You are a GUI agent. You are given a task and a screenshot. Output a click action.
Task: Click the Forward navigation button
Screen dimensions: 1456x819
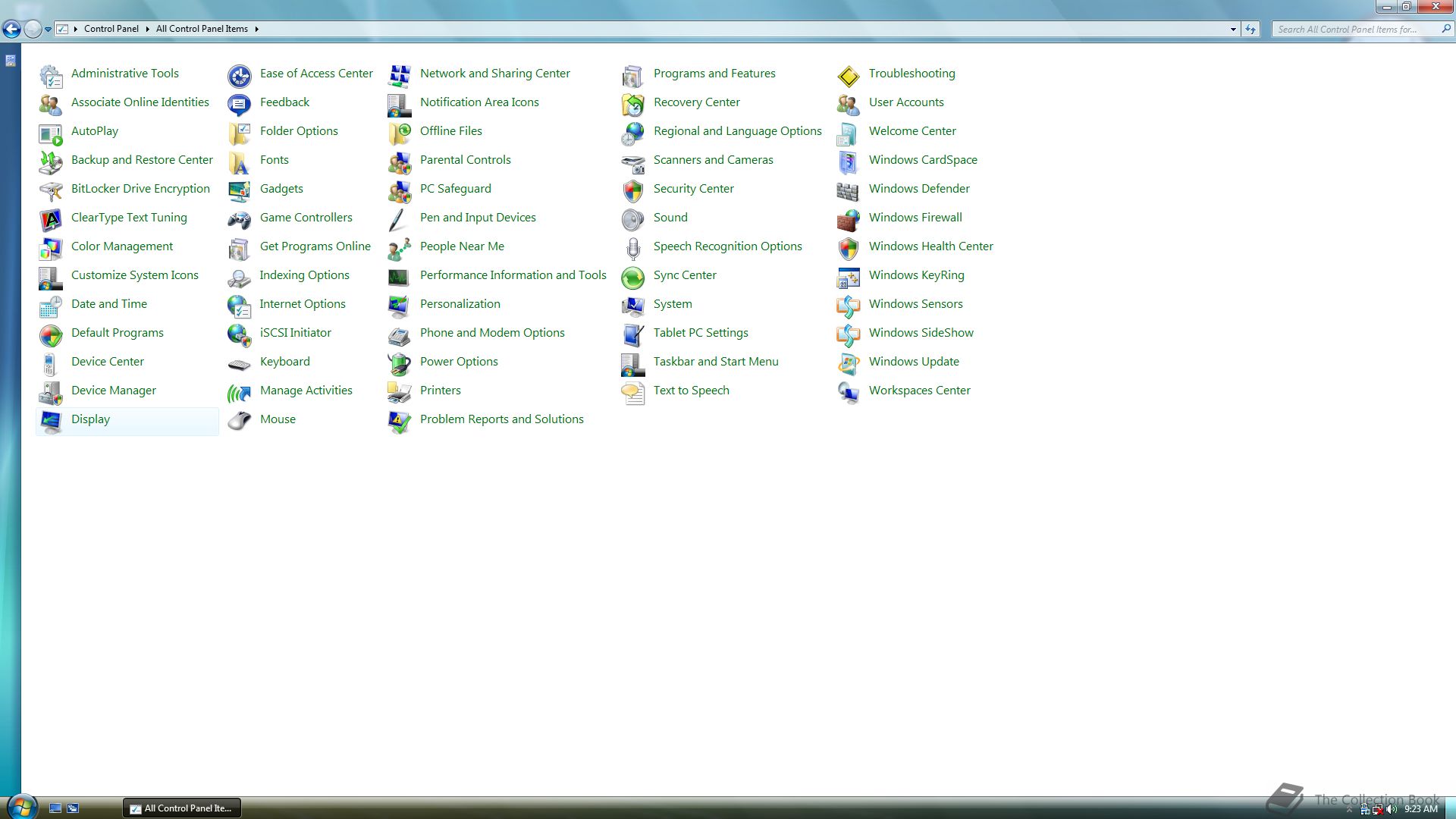pos(33,30)
